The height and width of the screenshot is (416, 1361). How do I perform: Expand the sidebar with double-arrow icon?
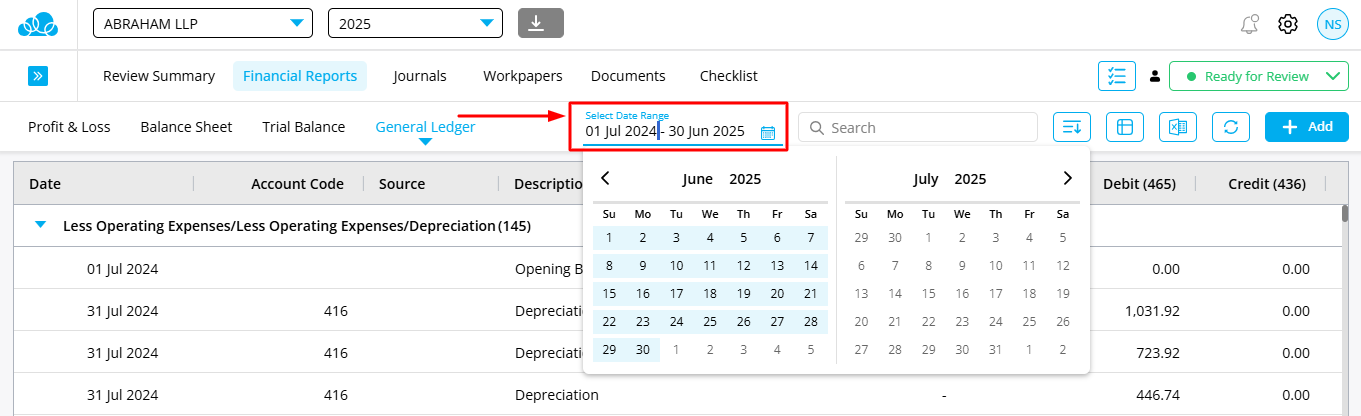(x=38, y=76)
